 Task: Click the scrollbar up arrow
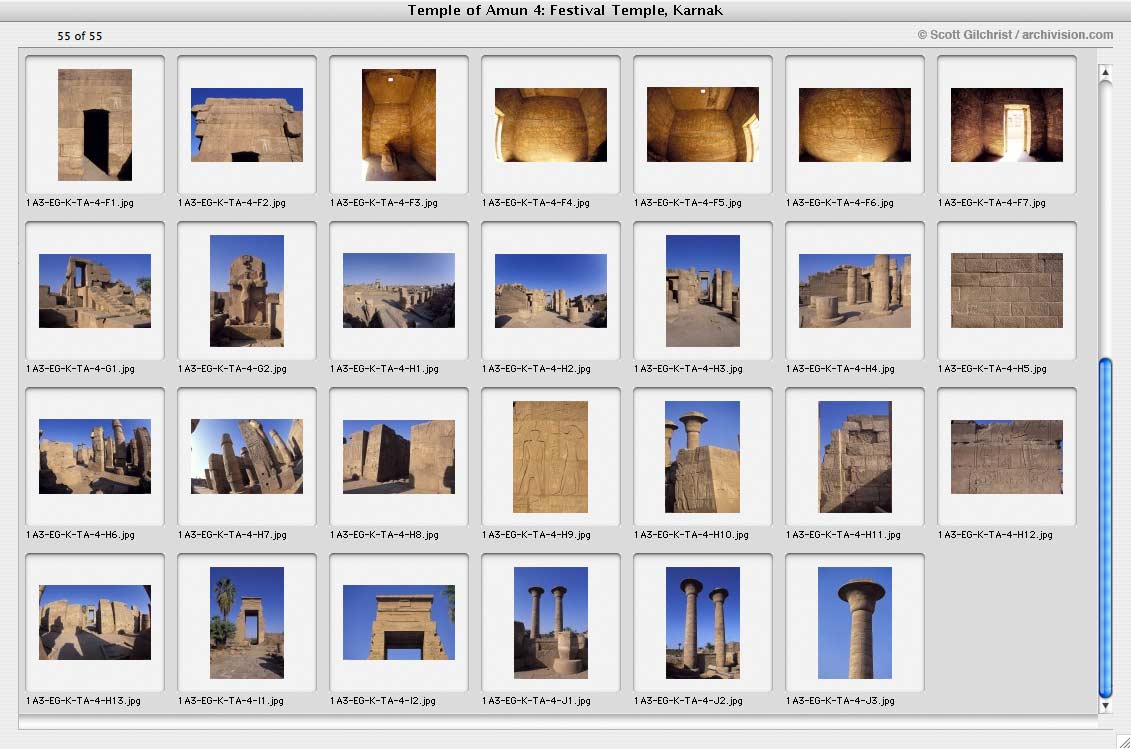coord(1105,72)
